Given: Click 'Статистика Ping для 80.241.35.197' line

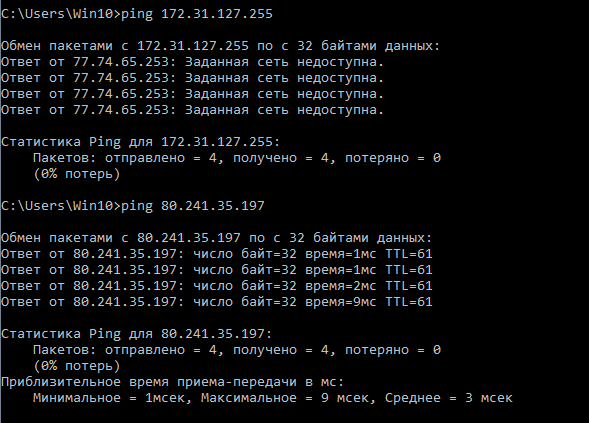Looking at the screenshot, I should 136,334.
